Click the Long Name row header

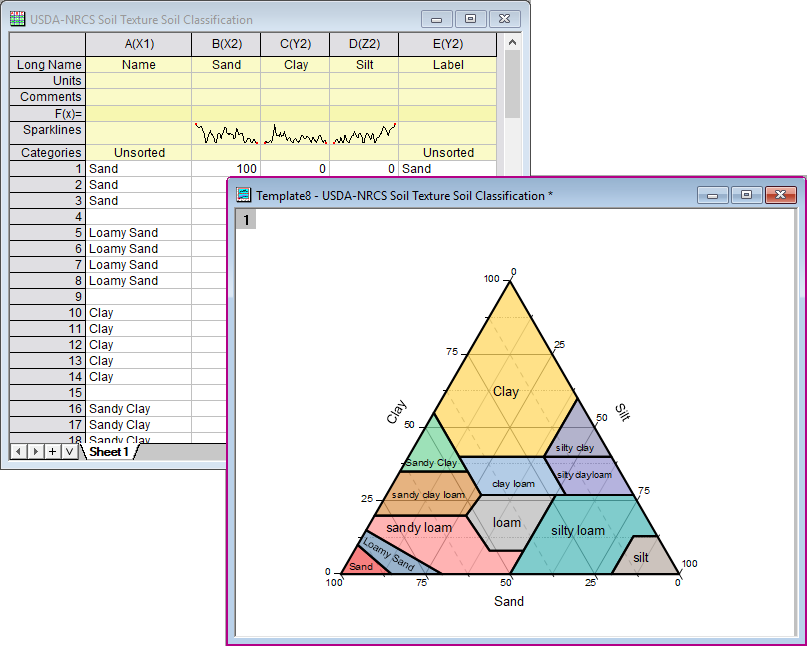(x=48, y=64)
